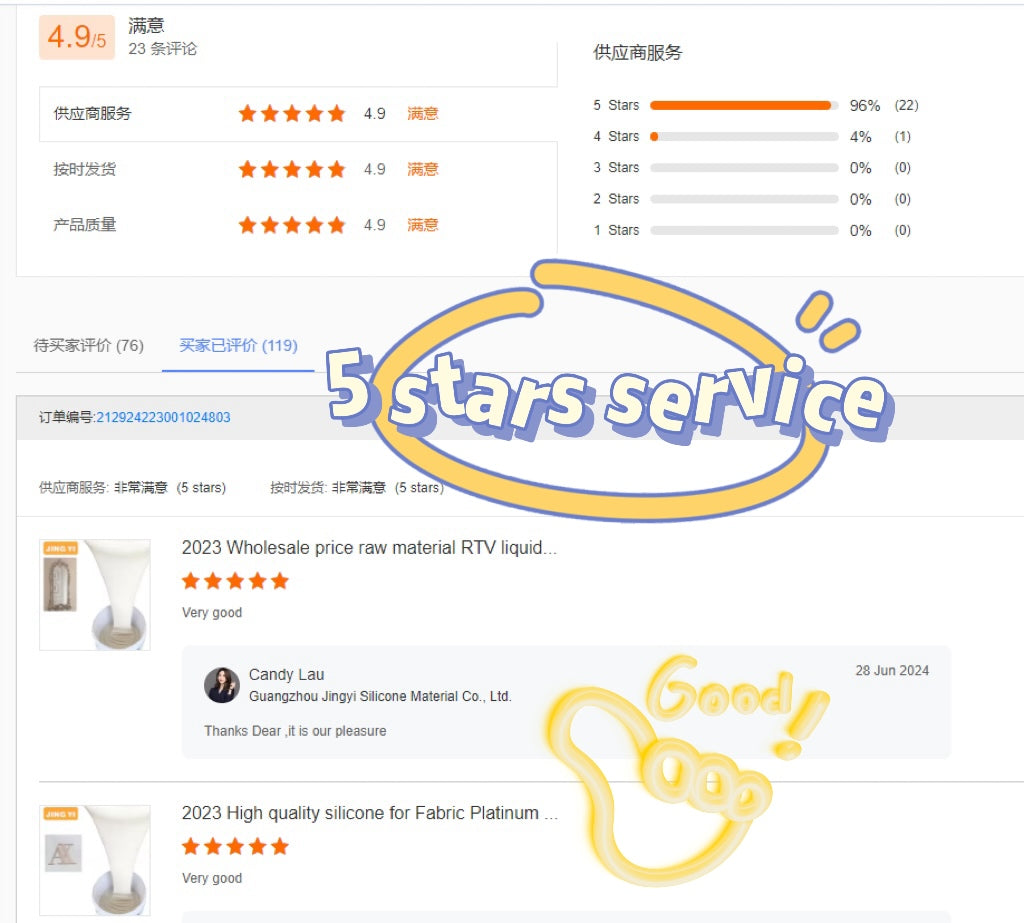Viewport: 1024px width, 923px height.
Task: Select the 供应商服务 rating row
Action: [x=298, y=114]
